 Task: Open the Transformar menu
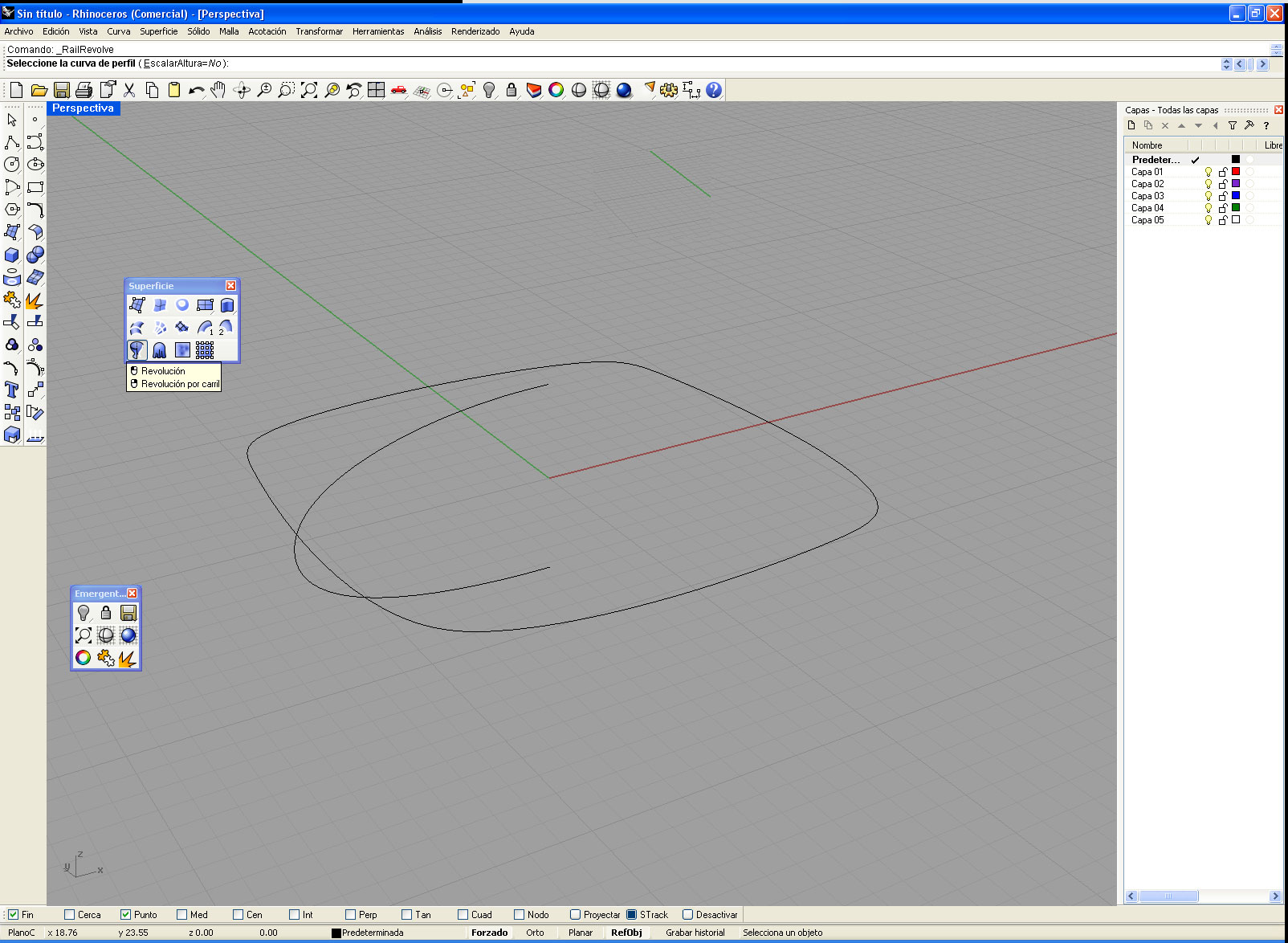coord(319,31)
